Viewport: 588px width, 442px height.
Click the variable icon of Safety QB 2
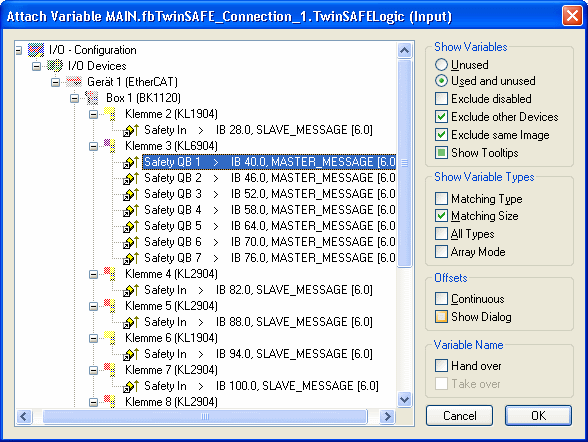point(131,178)
